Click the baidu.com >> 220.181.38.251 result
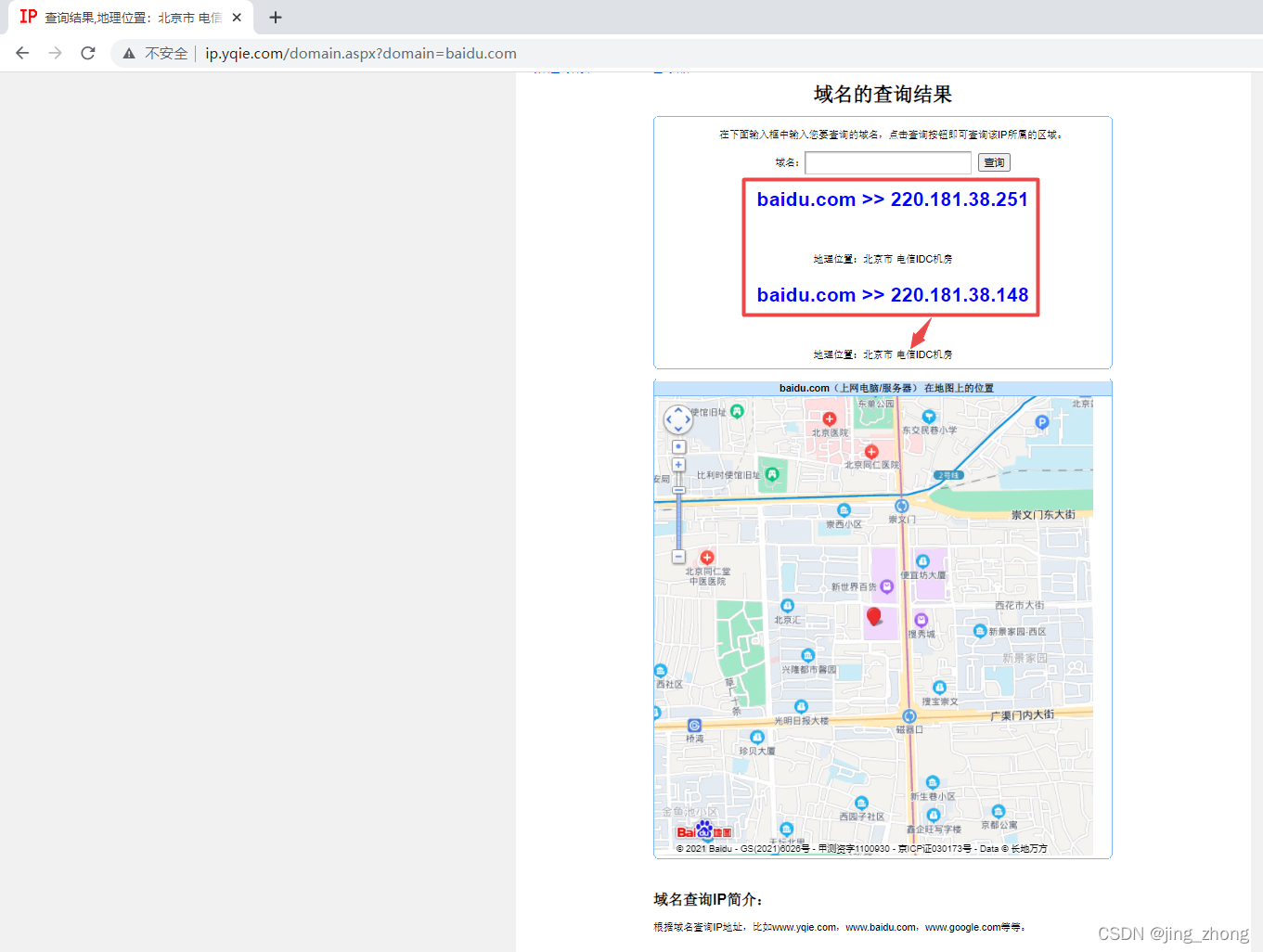The height and width of the screenshot is (952, 1263). [x=892, y=199]
